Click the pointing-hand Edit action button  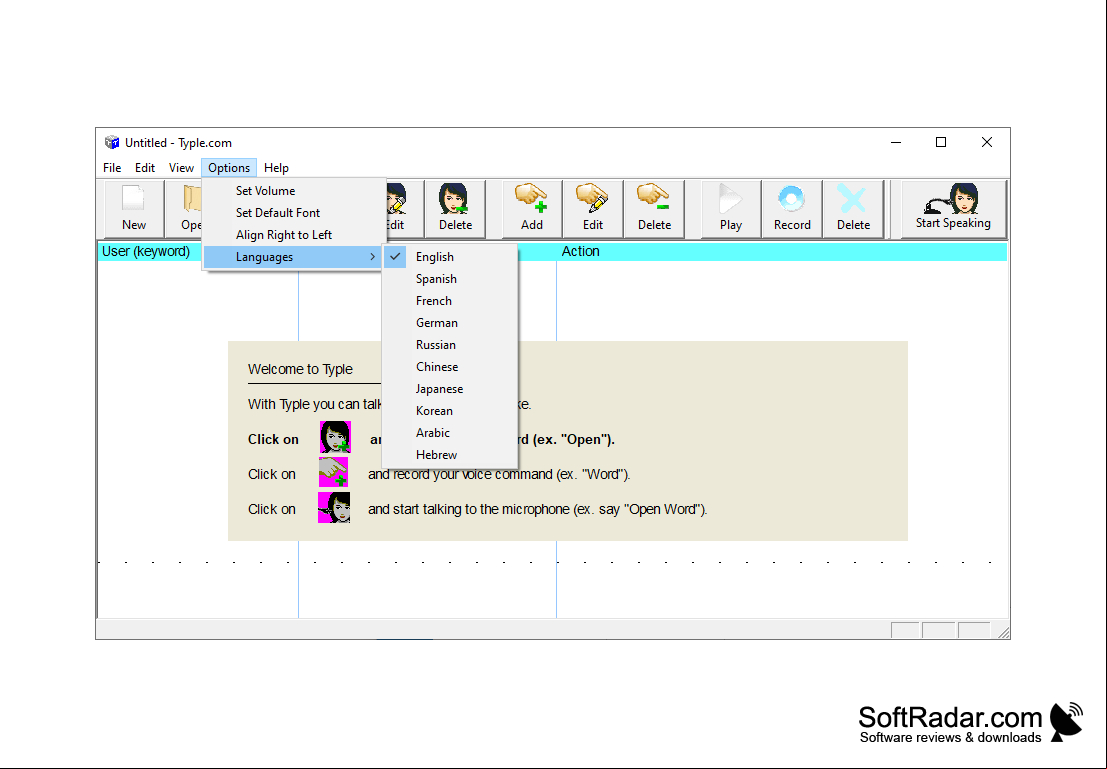pyautogui.click(x=593, y=208)
